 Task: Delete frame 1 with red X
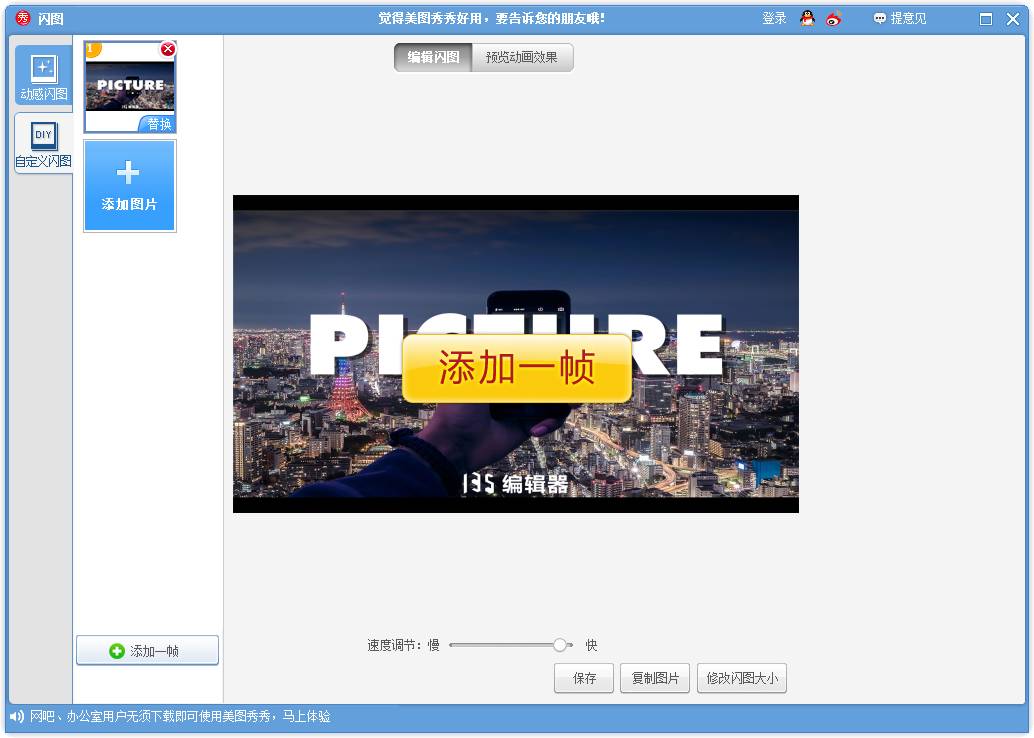pyautogui.click(x=168, y=49)
